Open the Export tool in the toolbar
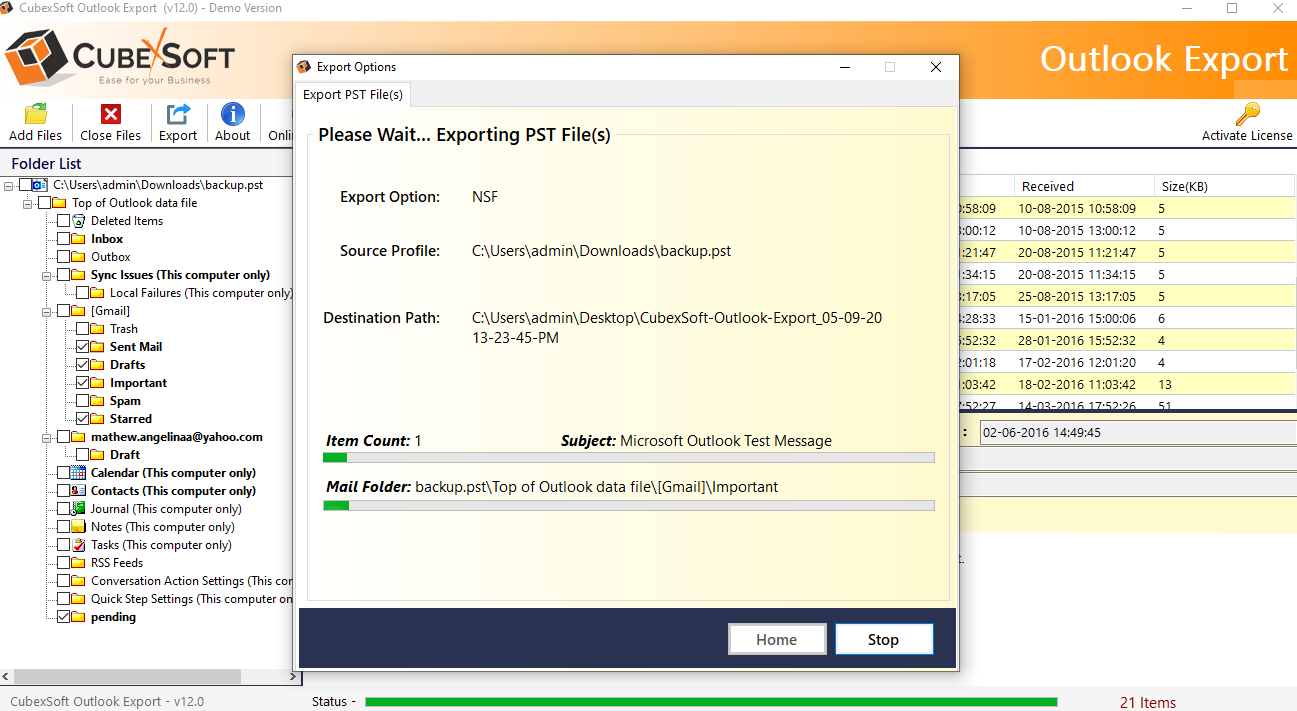 click(178, 114)
